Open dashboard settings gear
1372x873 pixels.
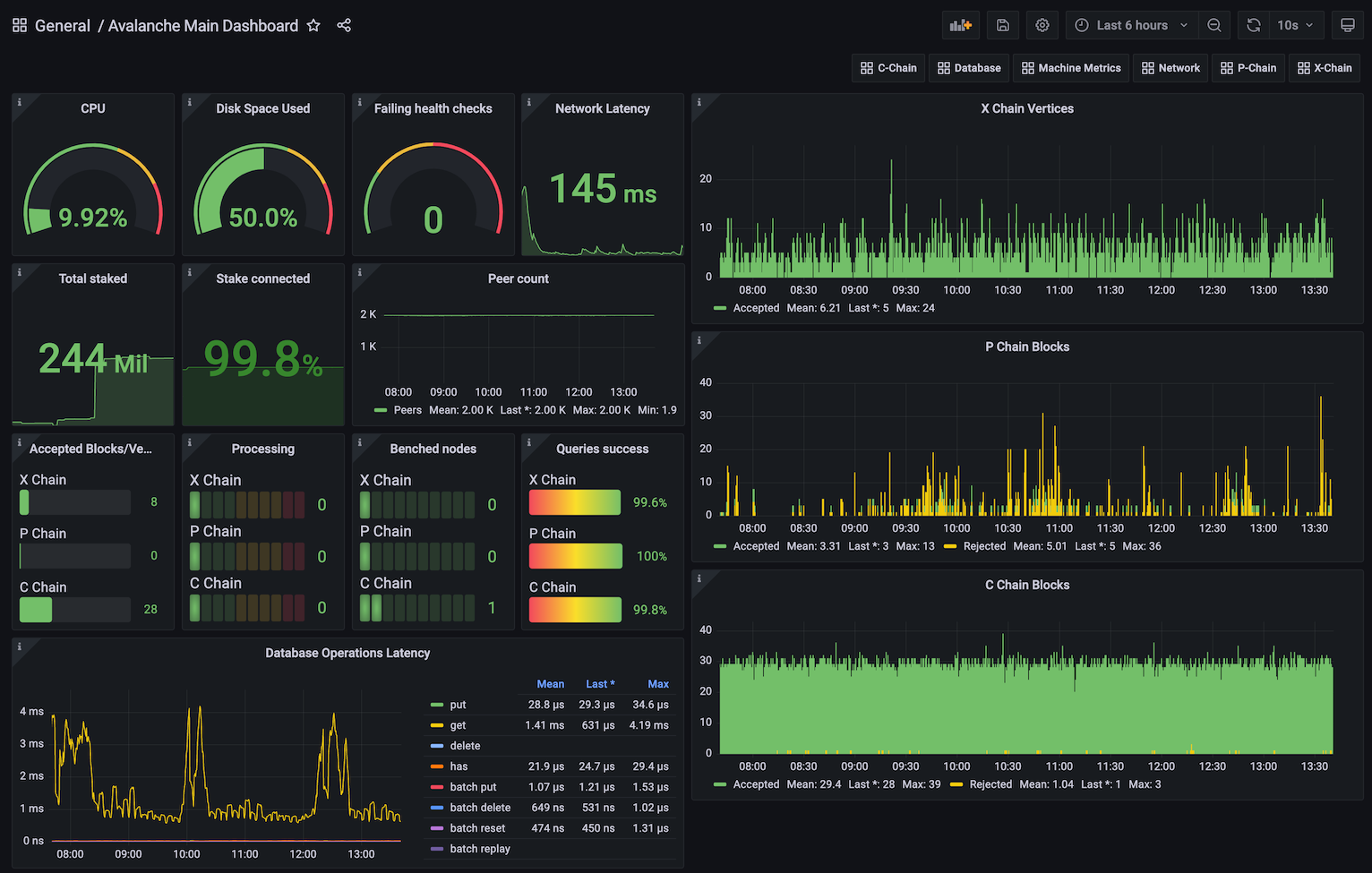click(1042, 25)
